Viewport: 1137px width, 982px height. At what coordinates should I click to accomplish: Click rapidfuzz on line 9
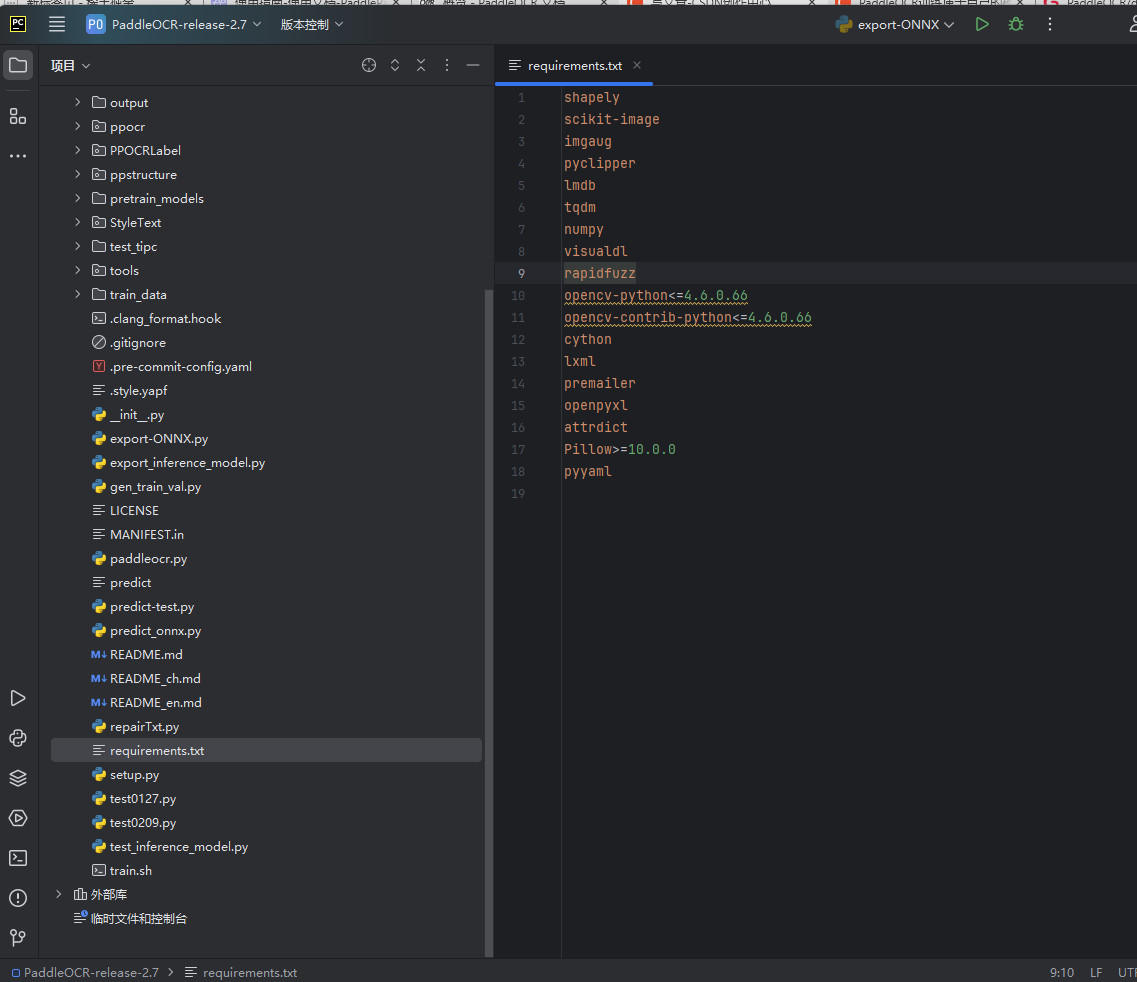(x=600, y=273)
